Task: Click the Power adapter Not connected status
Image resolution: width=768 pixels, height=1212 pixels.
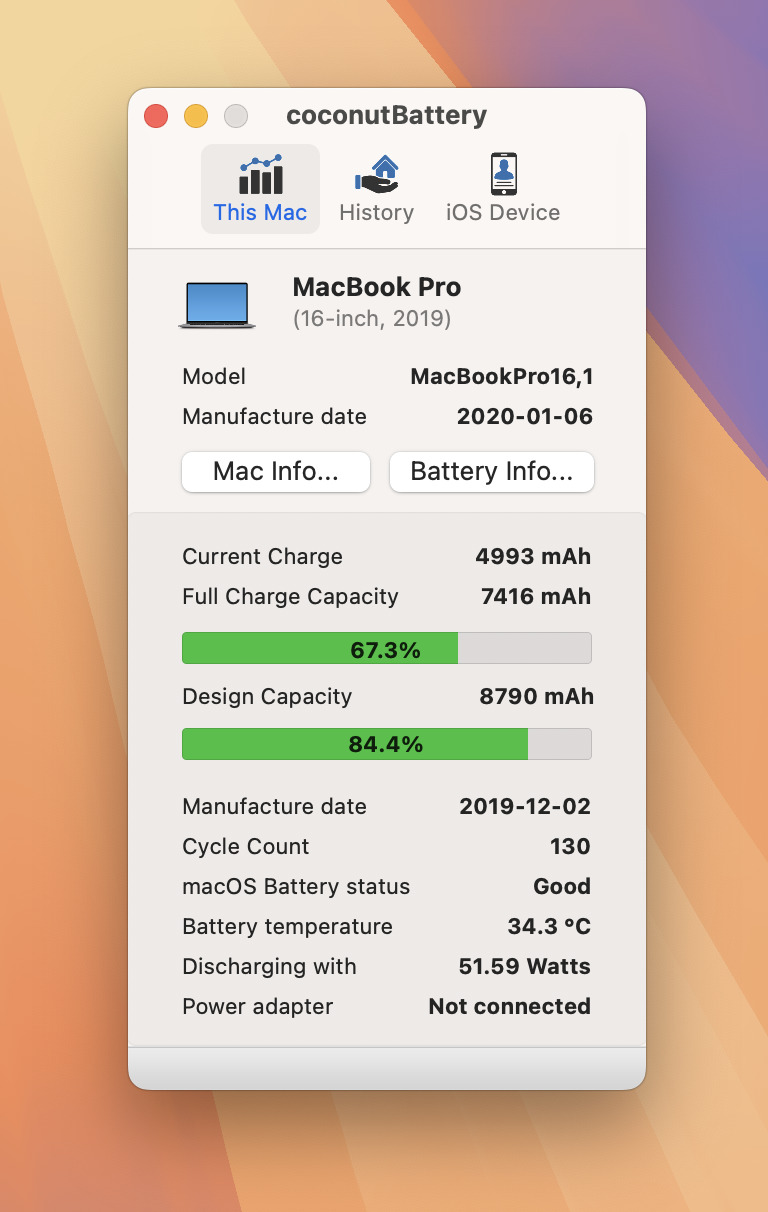Action: (509, 1007)
